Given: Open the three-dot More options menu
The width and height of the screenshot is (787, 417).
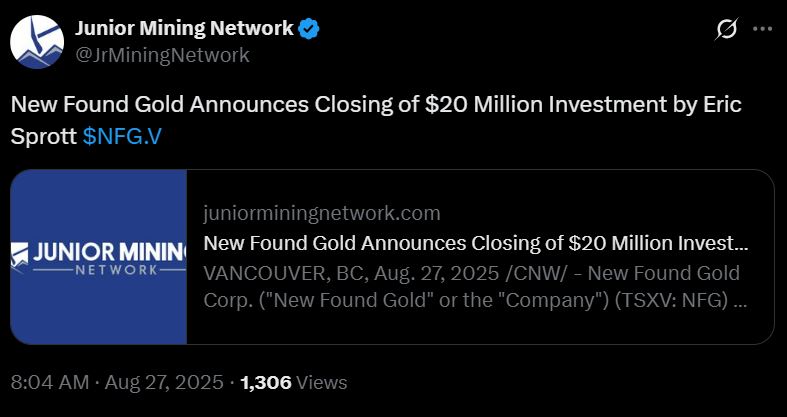Looking at the screenshot, I should pyautogui.click(x=762, y=30).
